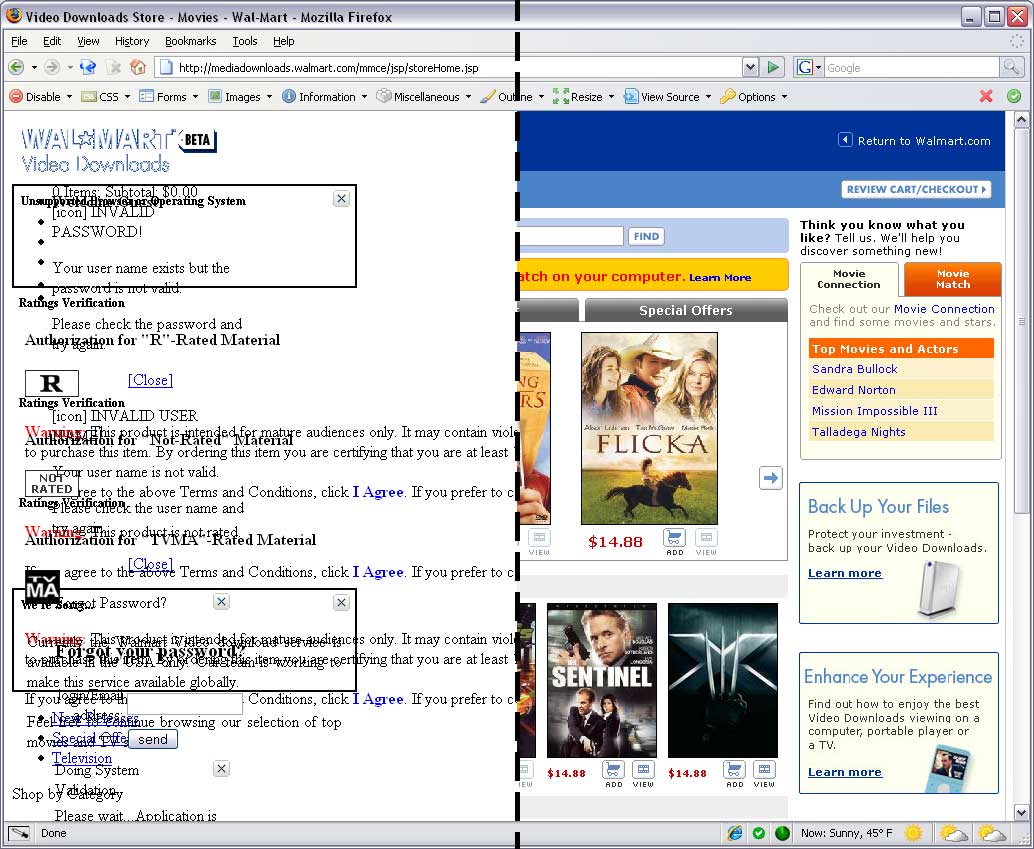Image resolution: width=1034 pixels, height=849 pixels.
Task: Reload the current page
Action: point(88,67)
